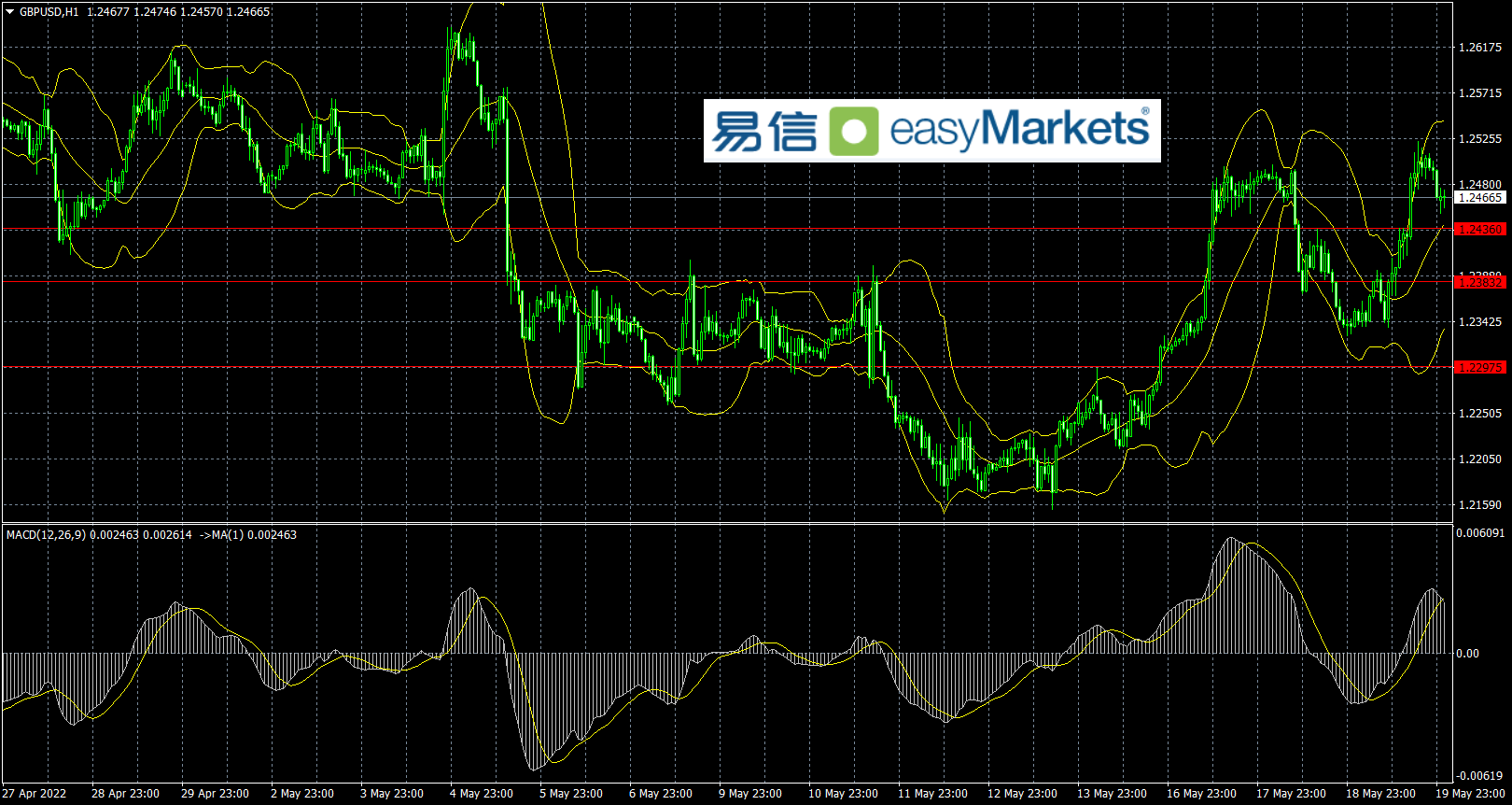Select the red price label 1.22975
The image size is (1512, 805).
(x=1480, y=367)
